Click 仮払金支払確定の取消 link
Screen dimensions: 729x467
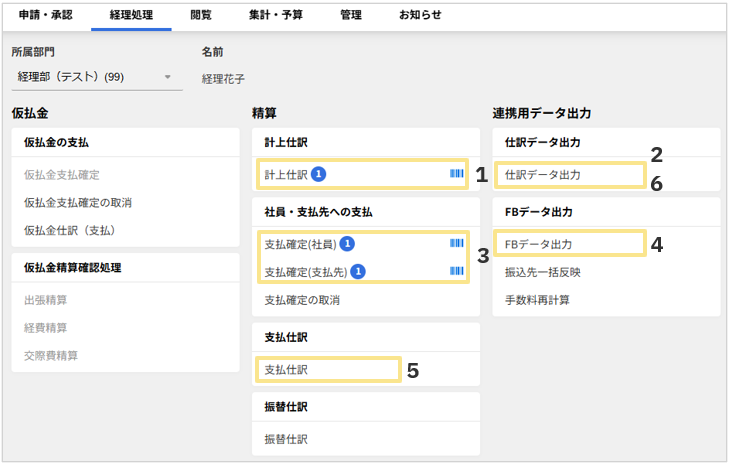tap(78, 203)
